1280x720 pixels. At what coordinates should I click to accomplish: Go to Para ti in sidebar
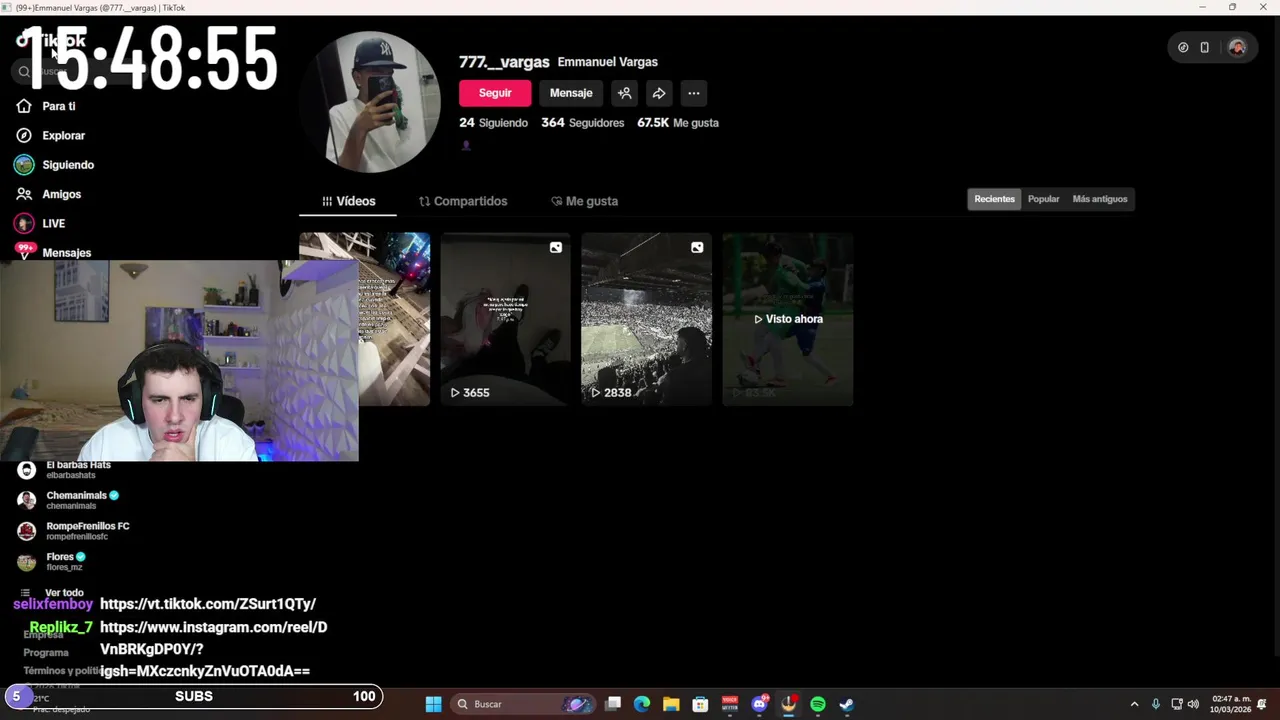pos(59,106)
